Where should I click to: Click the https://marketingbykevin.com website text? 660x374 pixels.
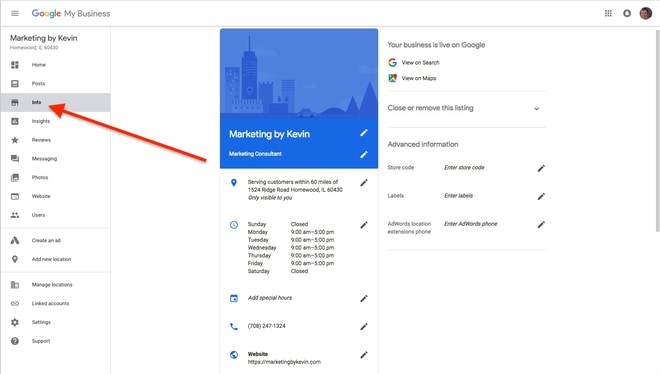pos(284,362)
